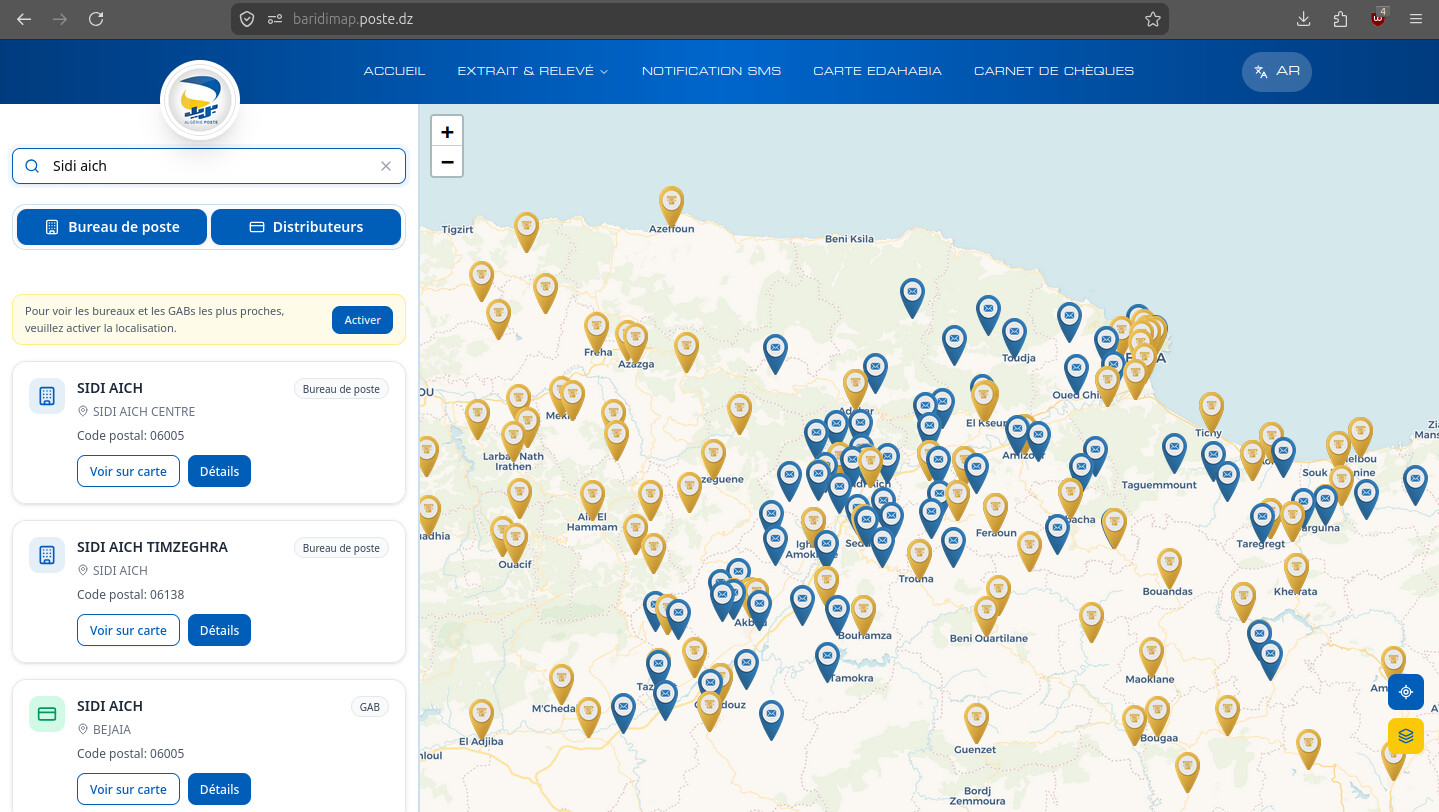
Task: Go to ACCUEIL page
Action: tap(394, 71)
